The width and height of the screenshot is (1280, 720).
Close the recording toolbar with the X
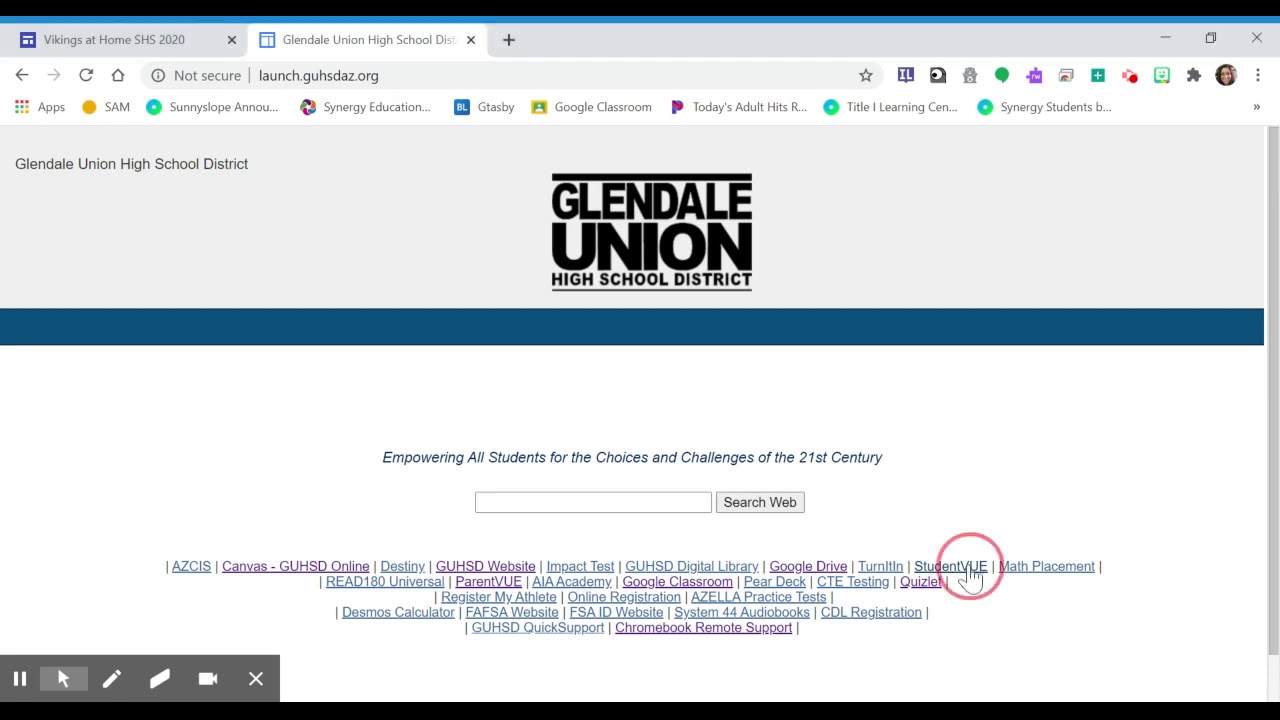(256, 679)
